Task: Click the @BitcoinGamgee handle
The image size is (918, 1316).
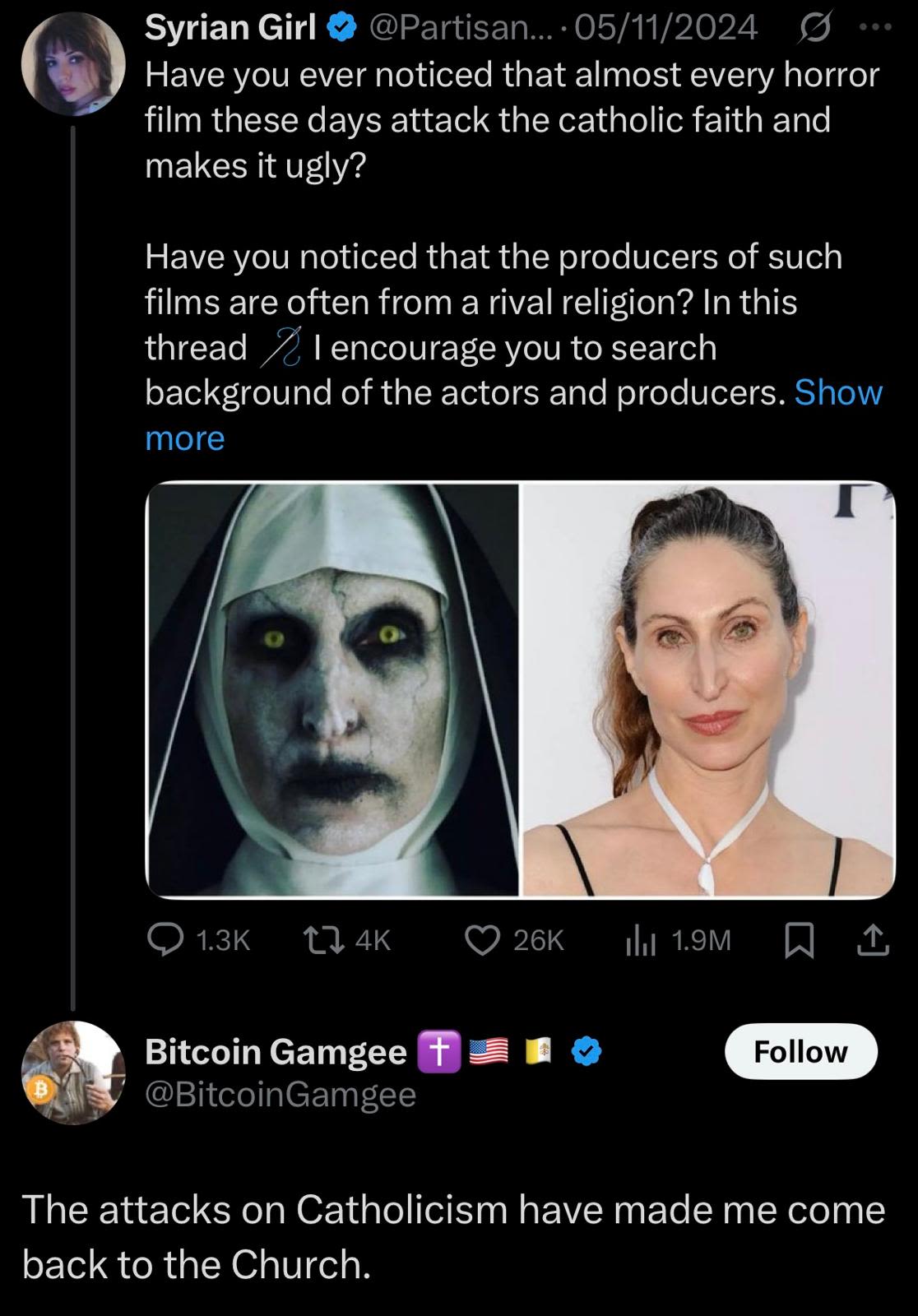Action: click(x=280, y=1094)
